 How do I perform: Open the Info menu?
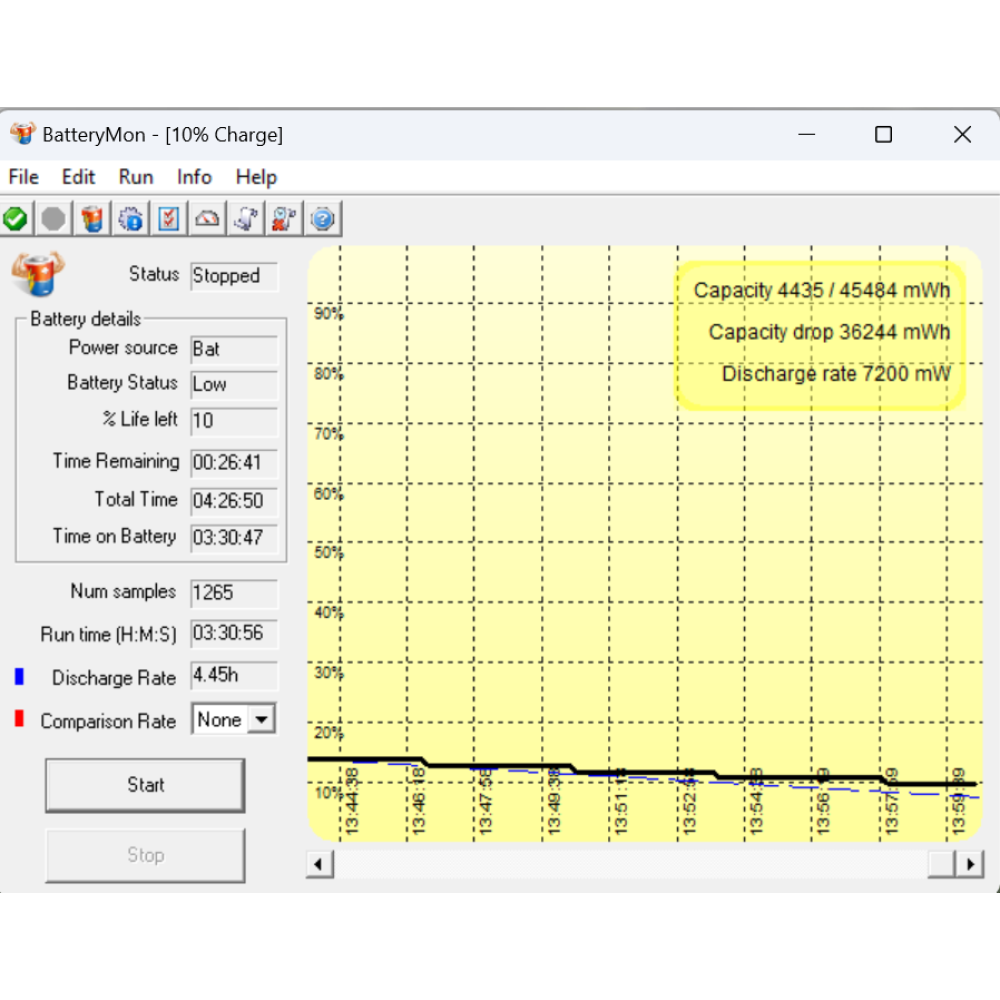click(x=194, y=177)
